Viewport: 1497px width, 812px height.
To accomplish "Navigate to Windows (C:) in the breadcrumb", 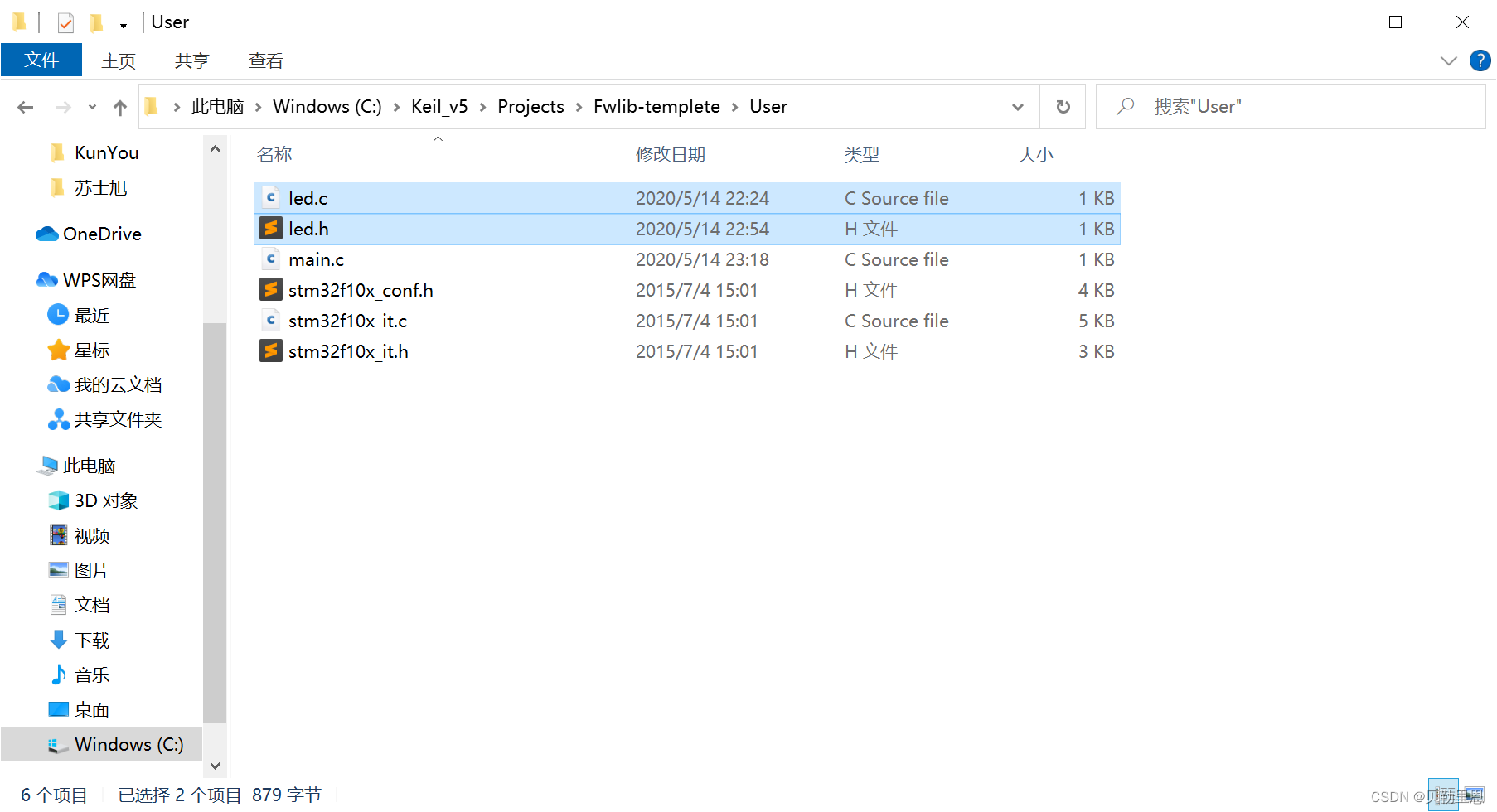I will click(x=327, y=107).
